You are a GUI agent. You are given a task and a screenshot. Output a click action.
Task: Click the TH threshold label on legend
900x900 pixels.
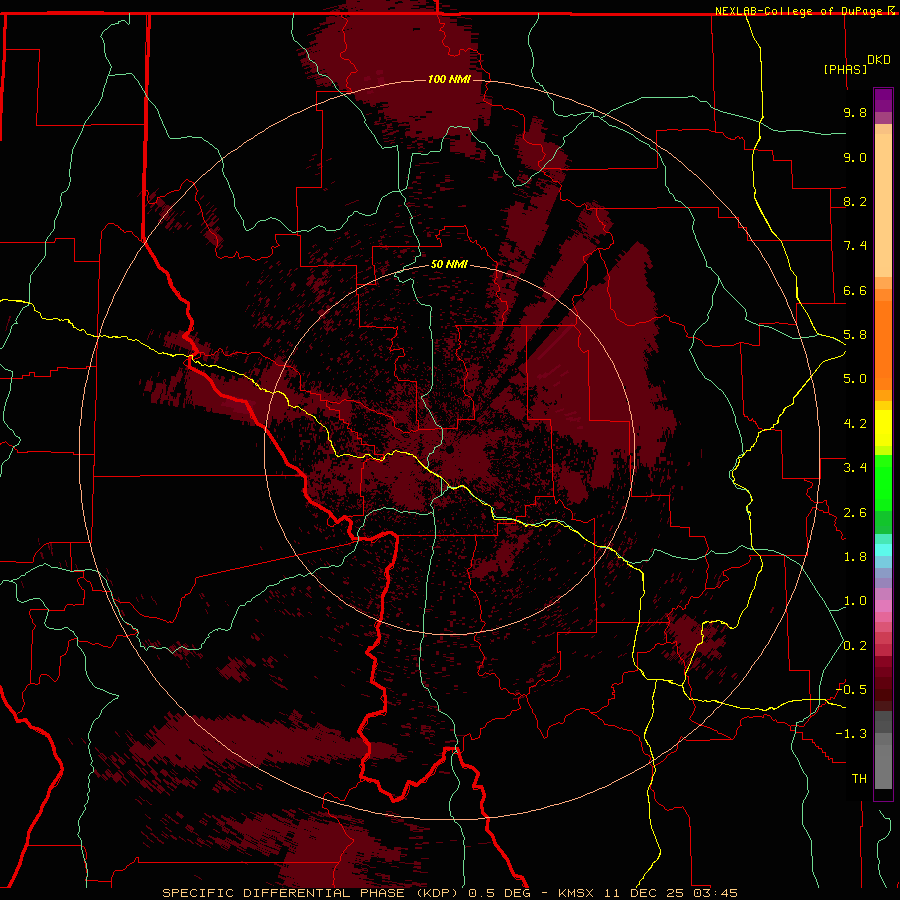tap(859, 779)
